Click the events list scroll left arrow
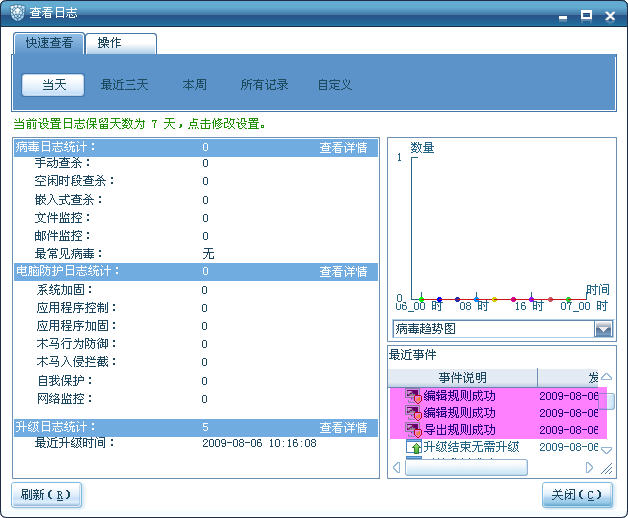 click(397, 468)
